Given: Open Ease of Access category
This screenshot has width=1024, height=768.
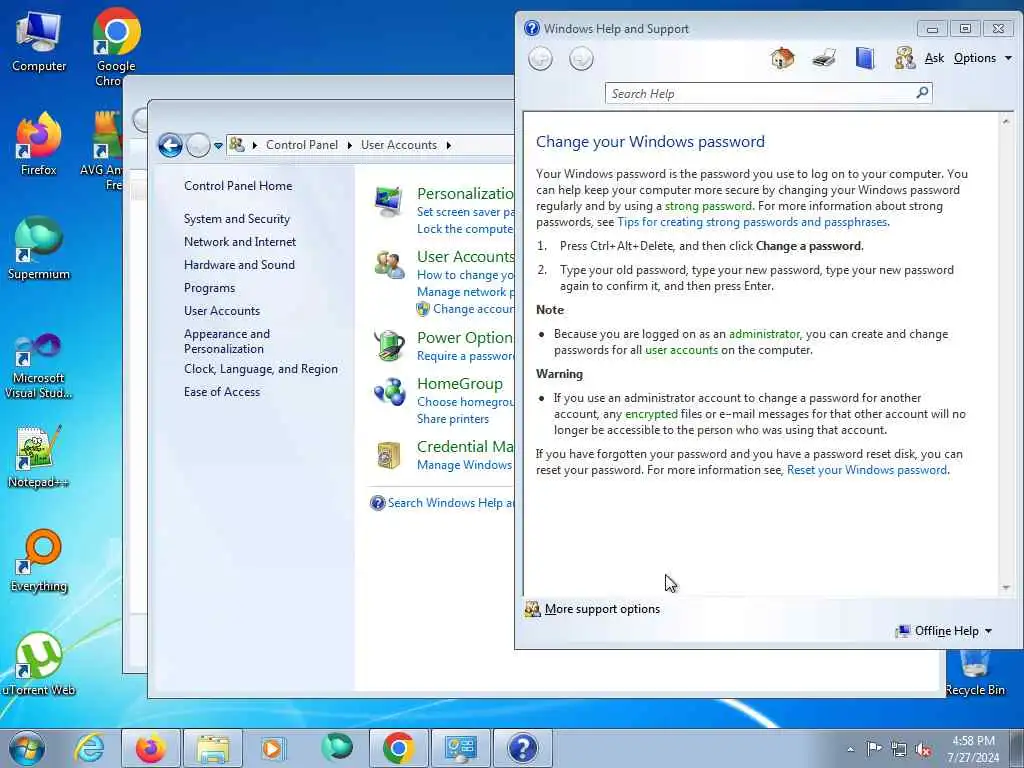Looking at the screenshot, I should [222, 392].
